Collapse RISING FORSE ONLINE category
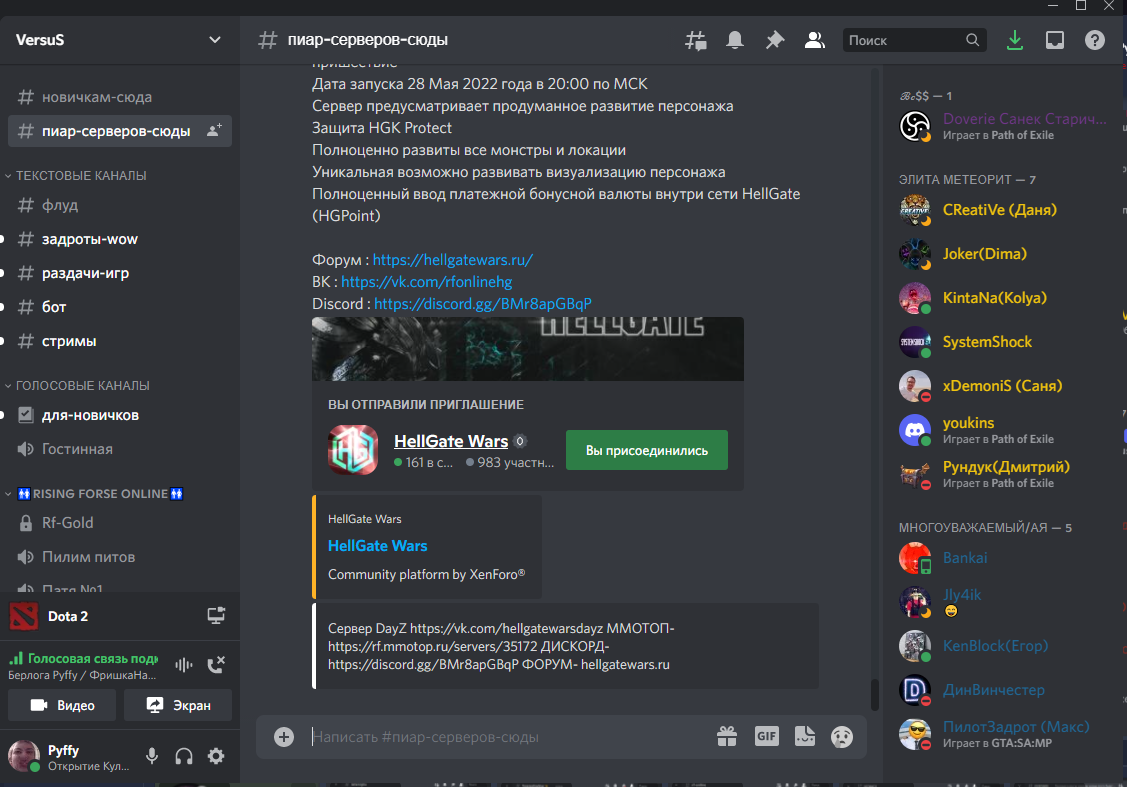This screenshot has width=1127, height=787. pos(94,494)
